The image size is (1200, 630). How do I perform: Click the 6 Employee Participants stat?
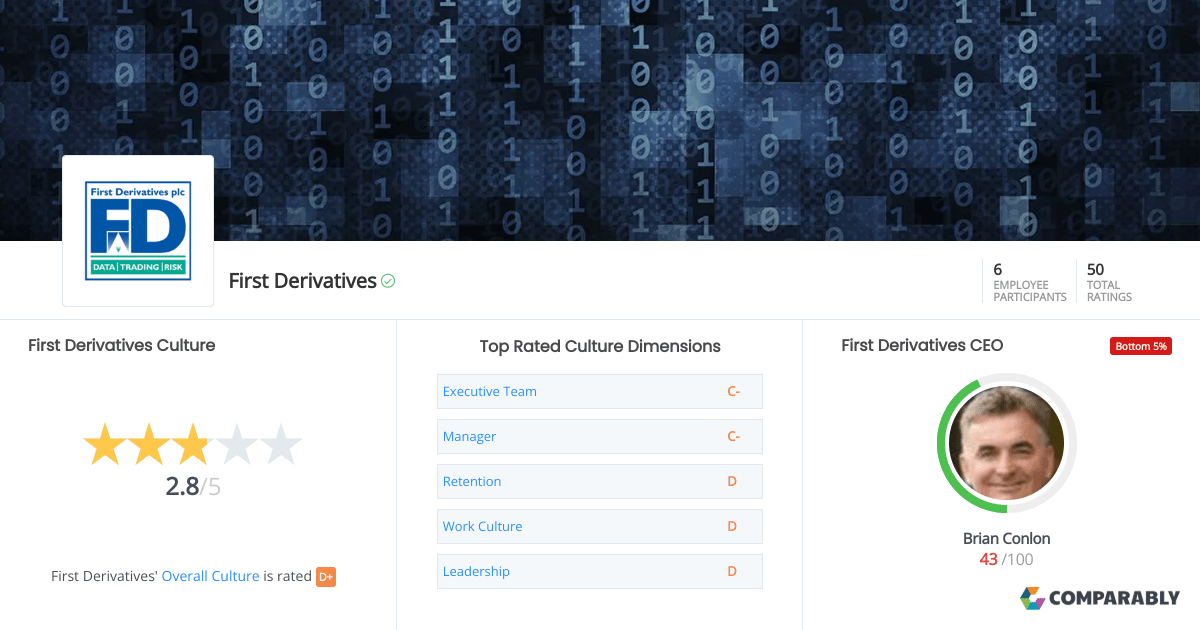(1029, 281)
